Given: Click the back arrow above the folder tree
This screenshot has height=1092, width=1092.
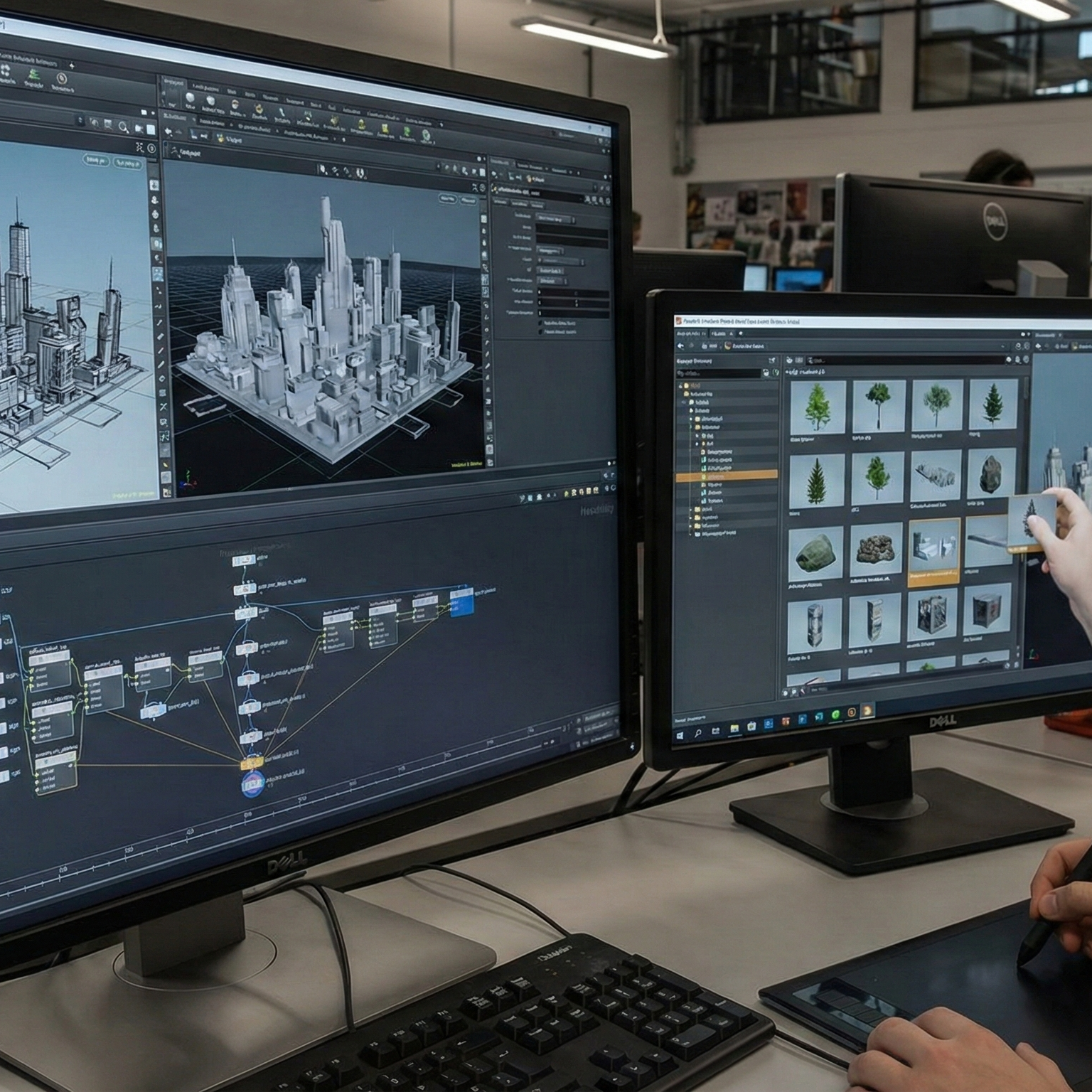Looking at the screenshot, I should point(680,346).
